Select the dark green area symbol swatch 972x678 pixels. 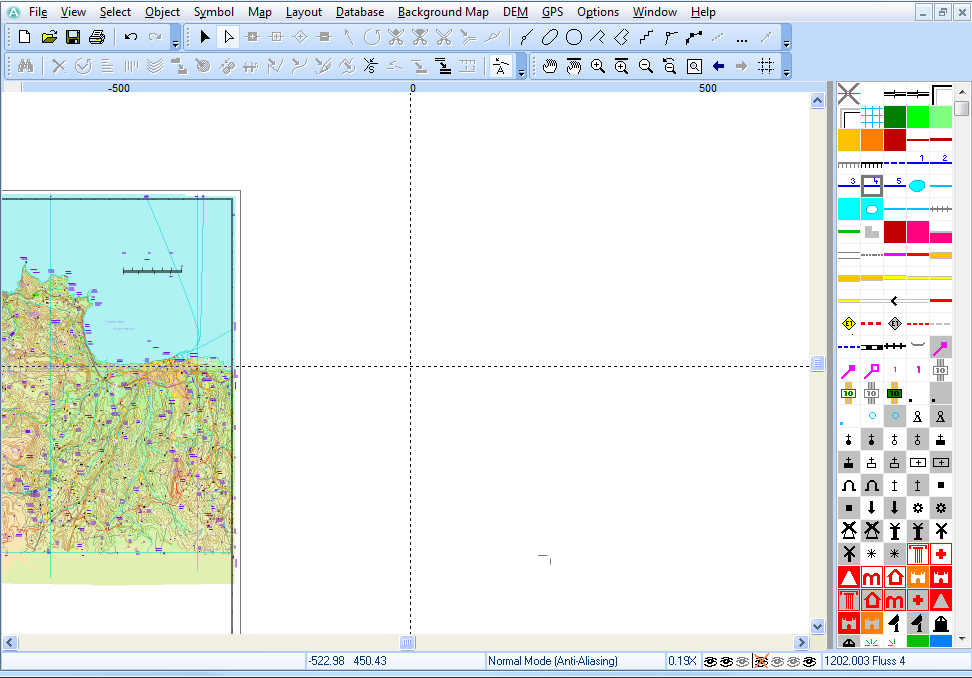[x=895, y=117]
